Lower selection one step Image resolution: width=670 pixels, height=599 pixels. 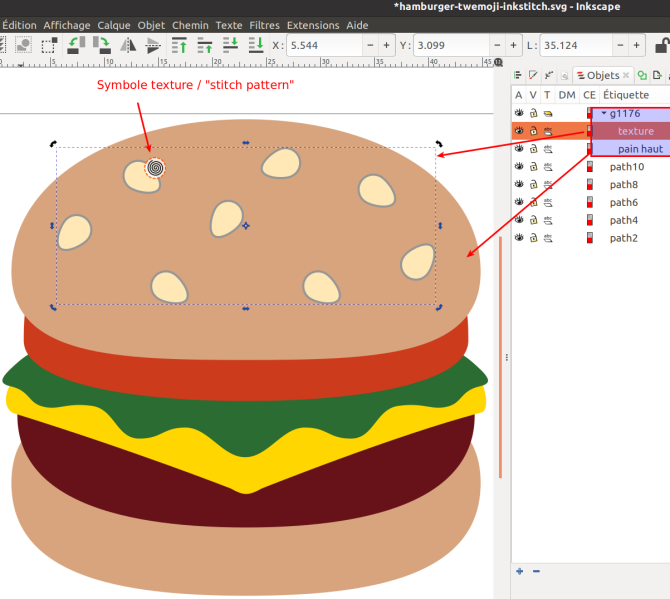(230, 45)
